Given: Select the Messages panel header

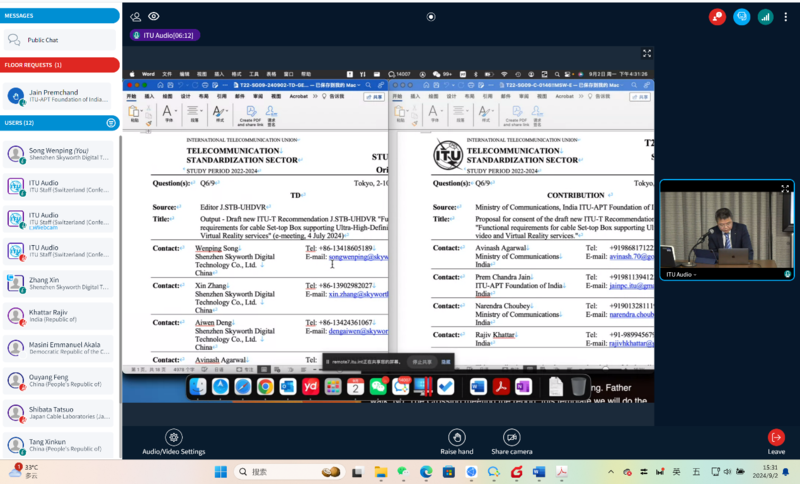Looking at the screenshot, I should point(60,16).
